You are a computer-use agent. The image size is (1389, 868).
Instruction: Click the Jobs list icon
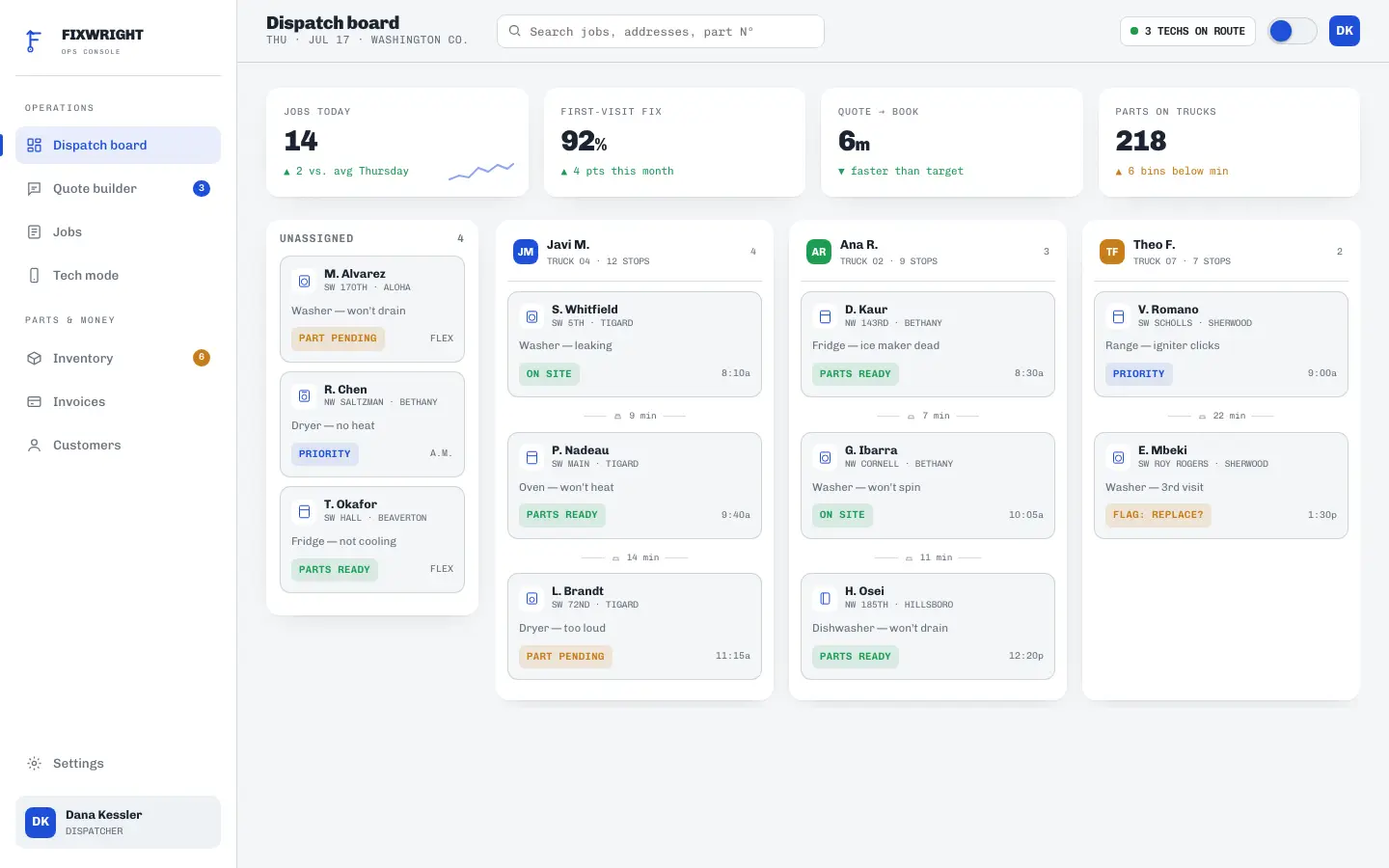(34, 232)
